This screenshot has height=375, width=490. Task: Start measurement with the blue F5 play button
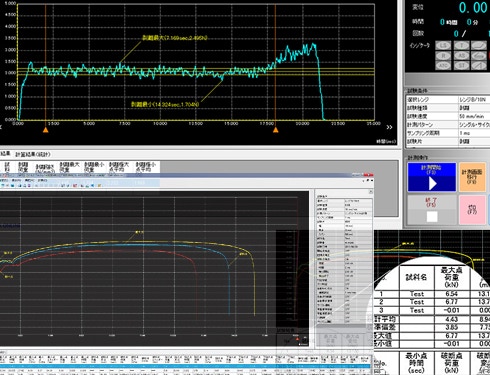[432, 177]
